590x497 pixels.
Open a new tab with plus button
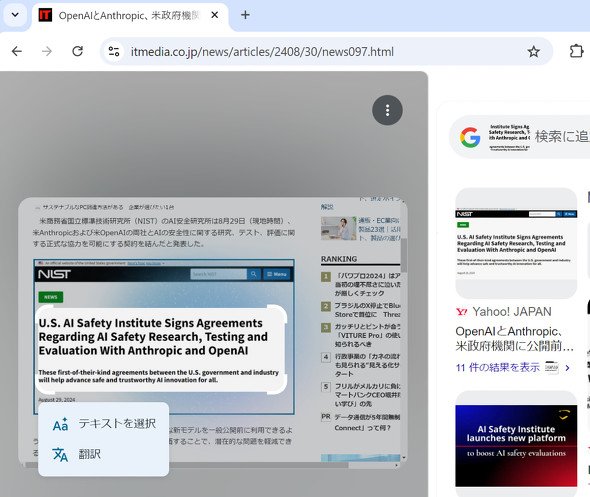[x=245, y=15]
